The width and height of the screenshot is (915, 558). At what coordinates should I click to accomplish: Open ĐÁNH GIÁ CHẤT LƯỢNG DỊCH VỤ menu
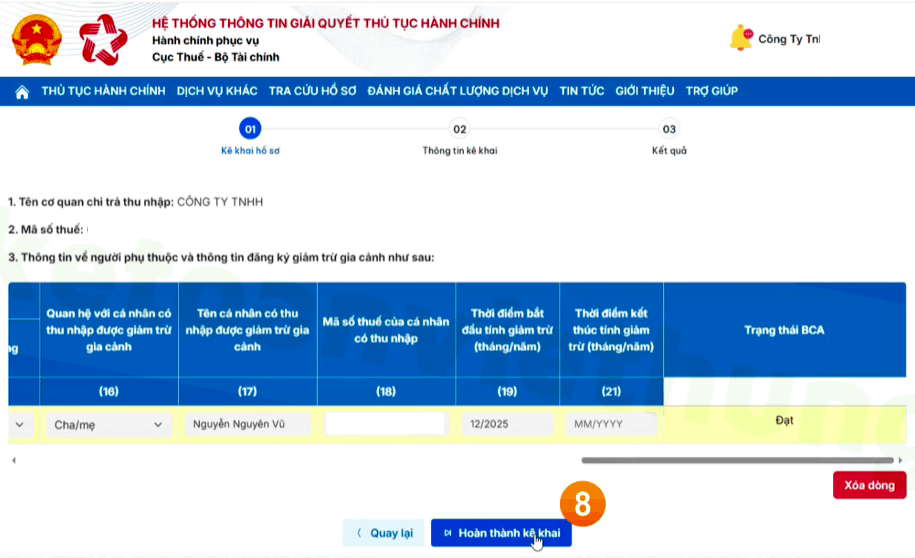(x=458, y=91)
